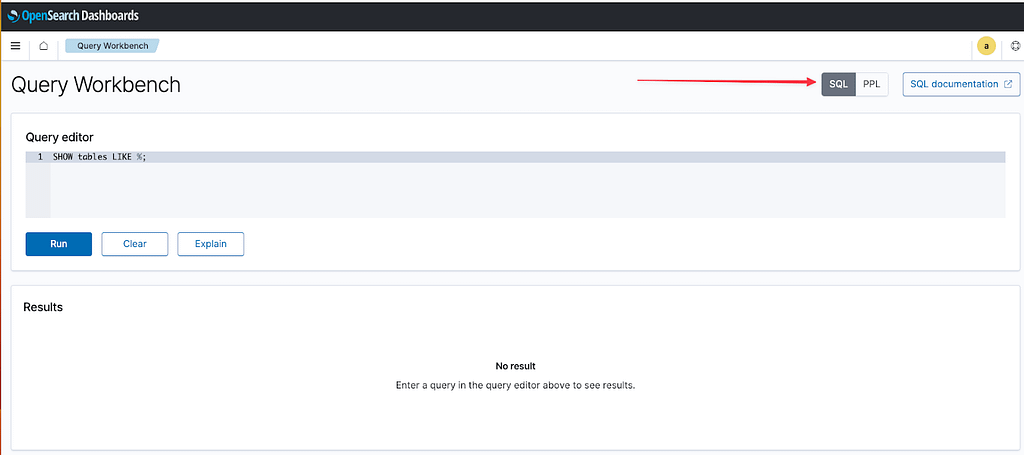
Task: Click the Explain button
Action: pyautogui.click(x=210, y=244)
